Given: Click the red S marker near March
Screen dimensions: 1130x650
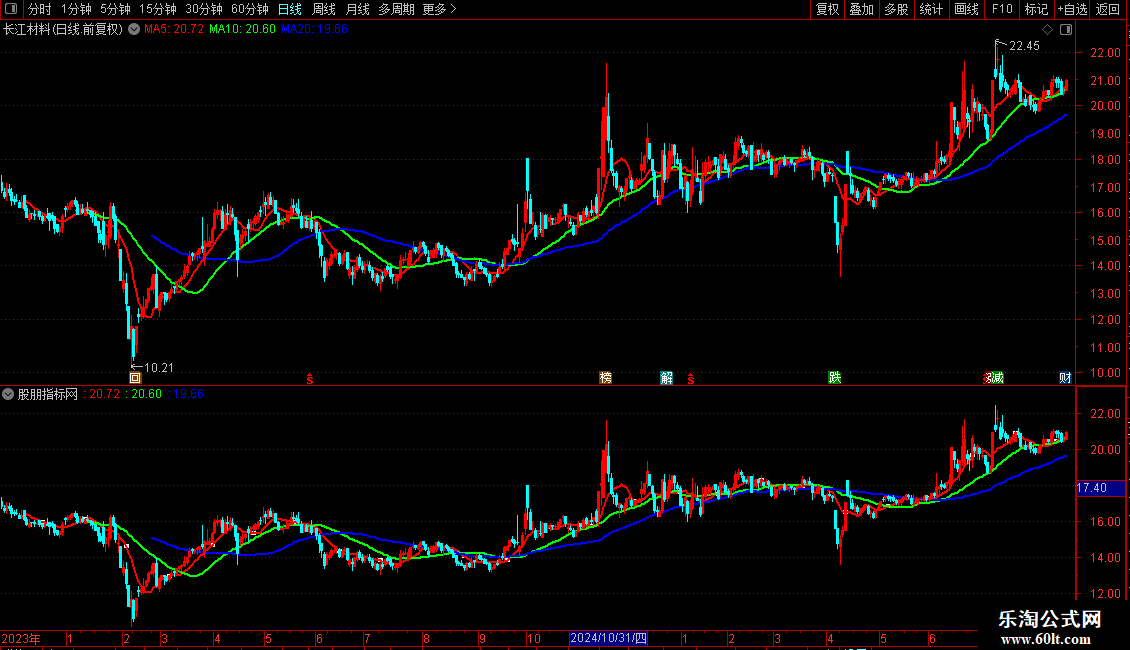Looking at the screenshot, I should tap(310, 378).
